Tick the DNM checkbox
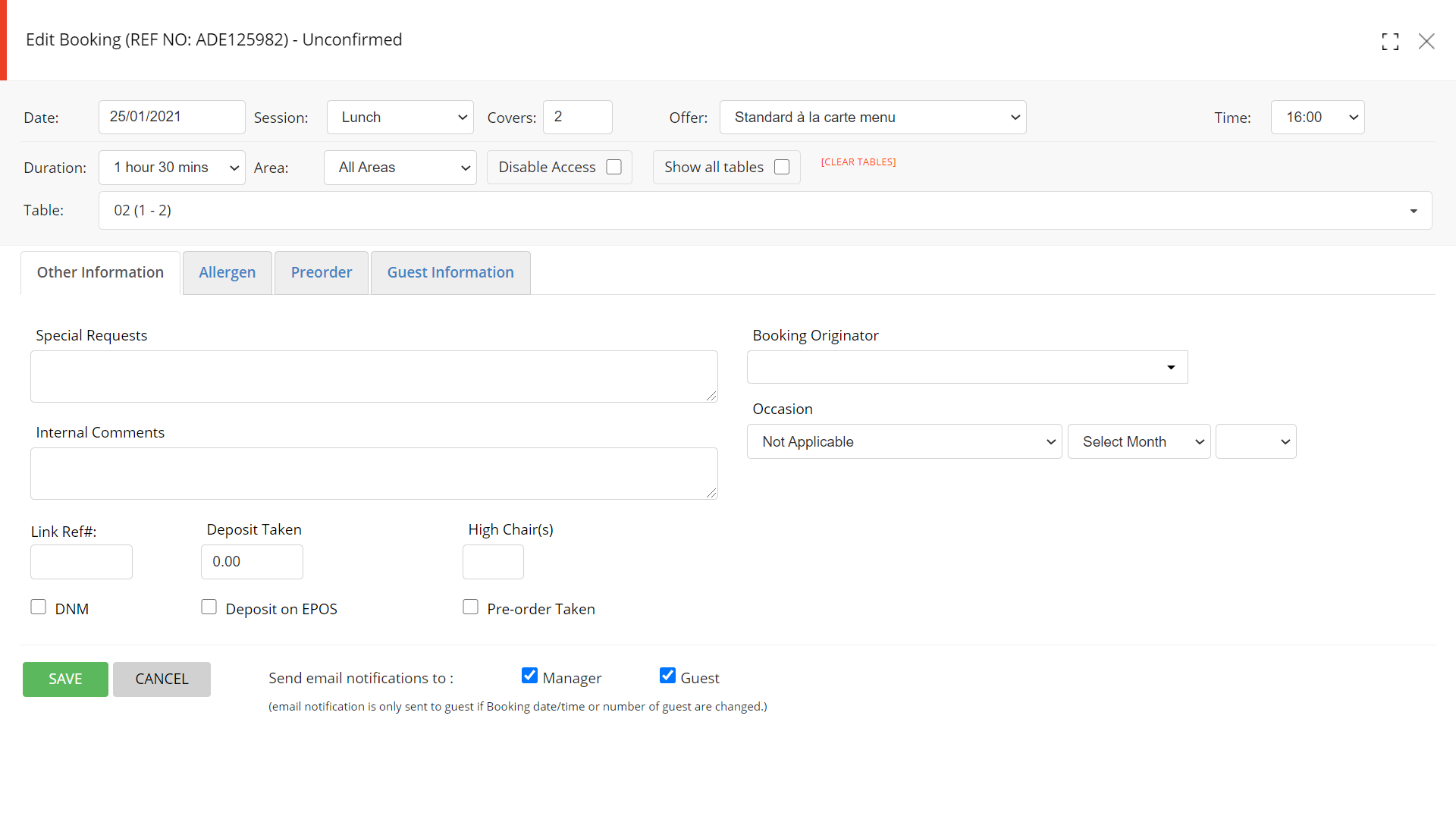This screenshot has height=819, width=1456. (39, 607)
